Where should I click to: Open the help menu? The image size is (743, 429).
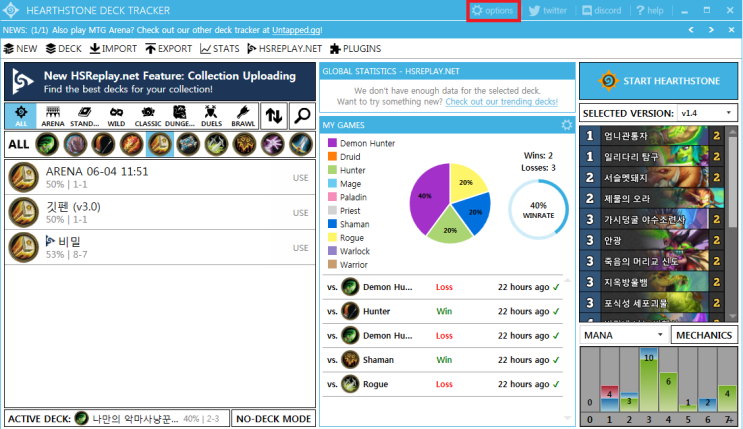pos(650,10)
